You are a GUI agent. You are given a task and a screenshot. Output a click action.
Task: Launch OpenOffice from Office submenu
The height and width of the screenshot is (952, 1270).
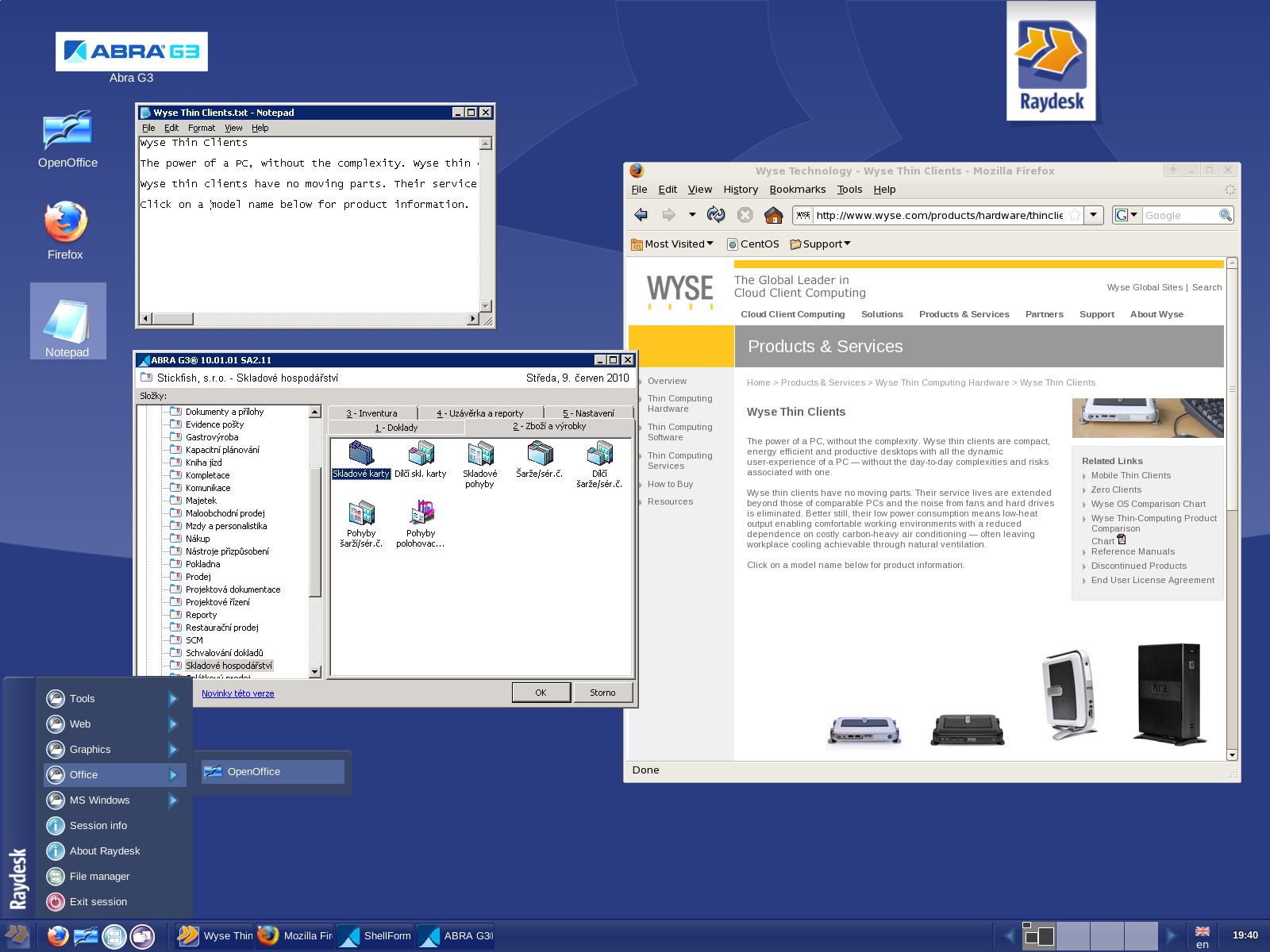272,772
